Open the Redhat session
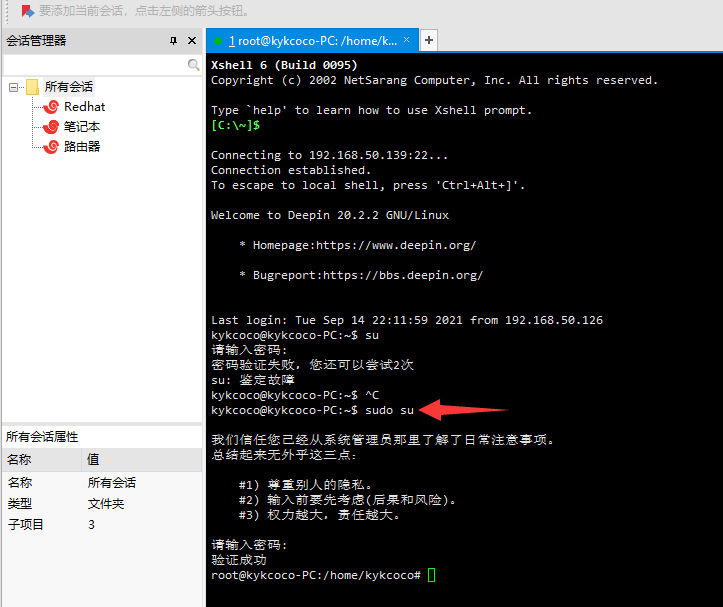The height and width of the screenshot is (607, 723). pos(84,107)
